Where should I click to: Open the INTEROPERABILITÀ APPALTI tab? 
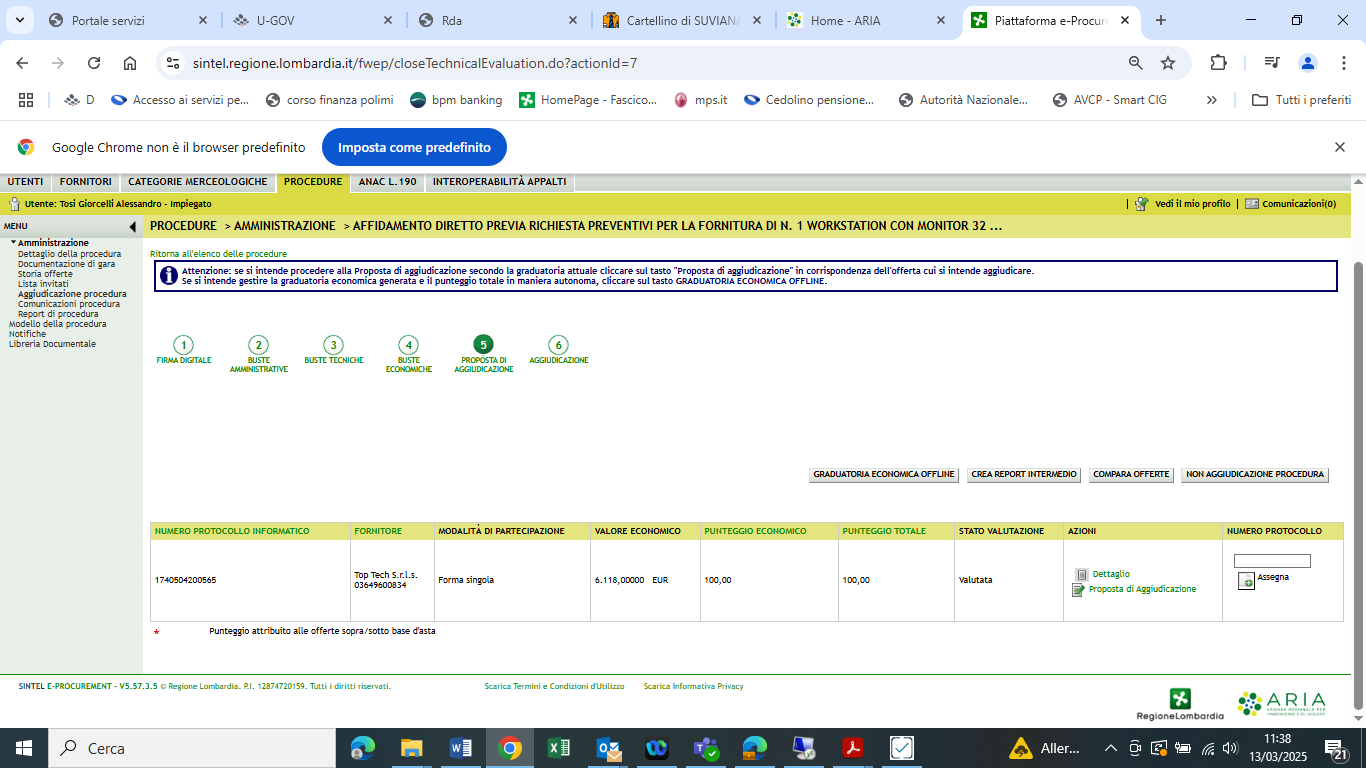(500, 182)
